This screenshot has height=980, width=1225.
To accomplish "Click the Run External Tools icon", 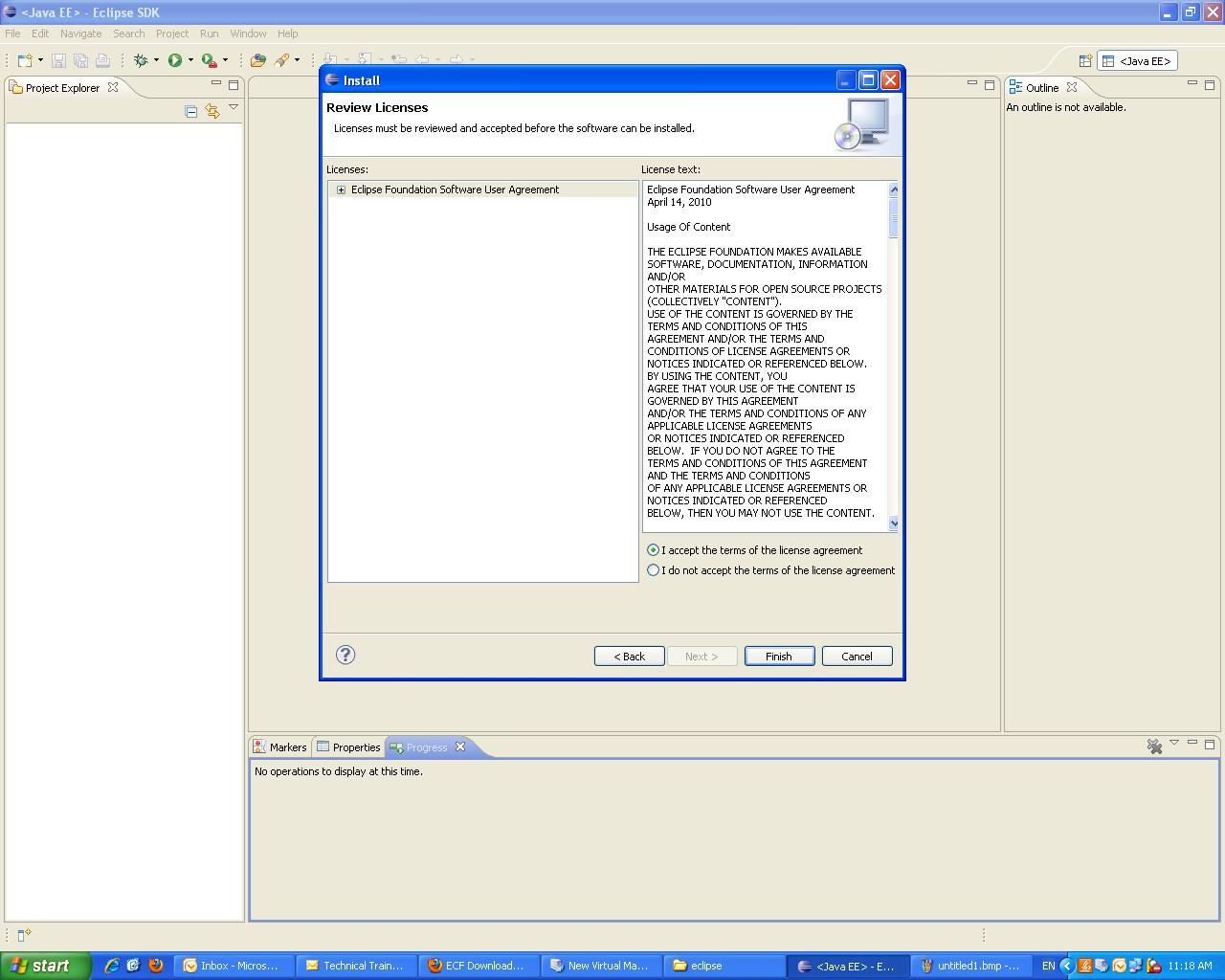I will click(x=209, y=60).
